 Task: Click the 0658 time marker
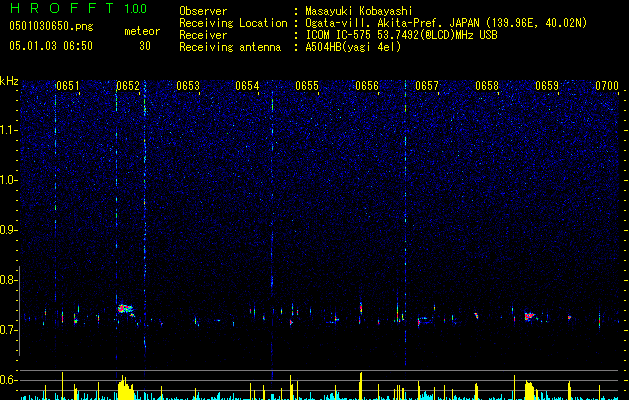point(487,86)
